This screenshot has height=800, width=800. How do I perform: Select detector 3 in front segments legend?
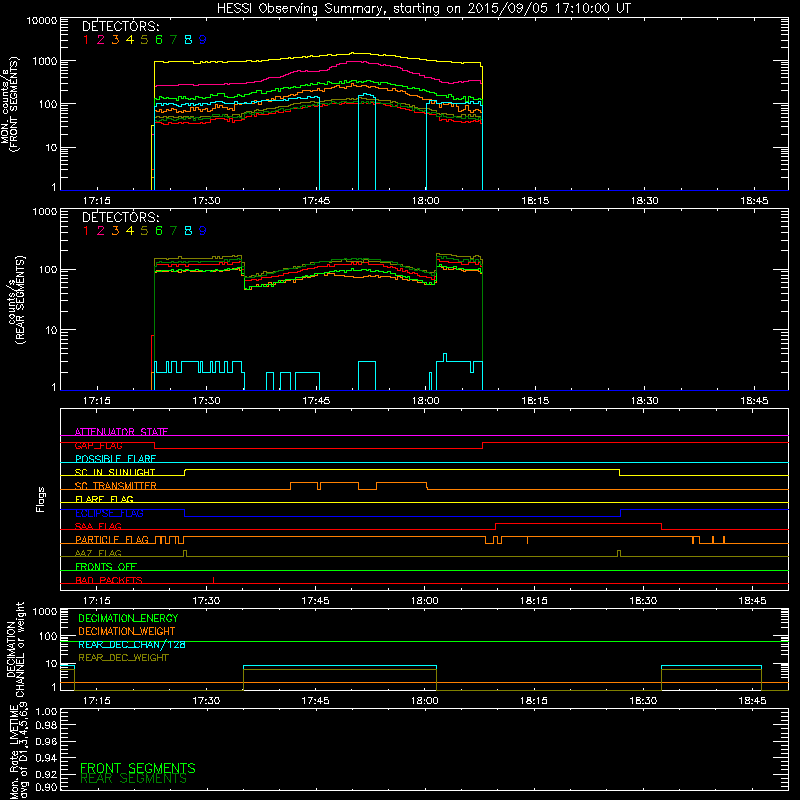pyautogui.click(x=115, y=40)
